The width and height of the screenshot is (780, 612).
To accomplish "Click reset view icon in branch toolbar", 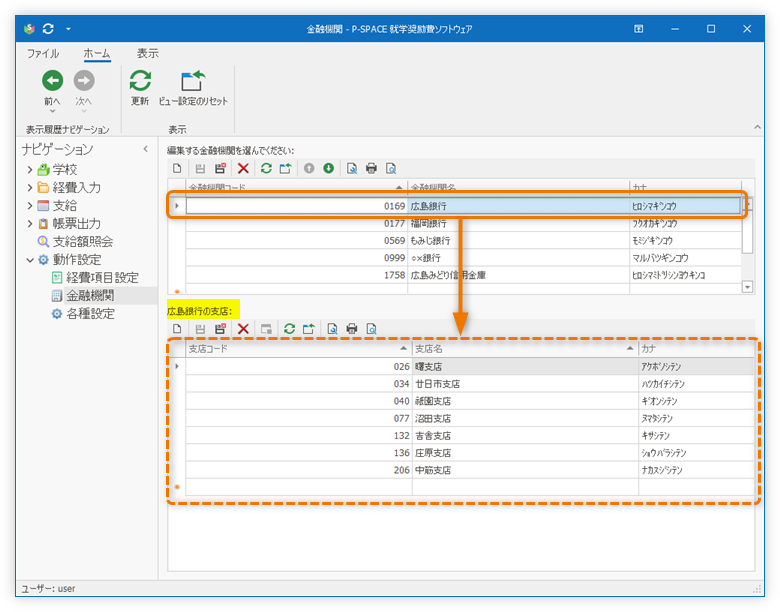I will pyautogui.click(x=309, y=329).
